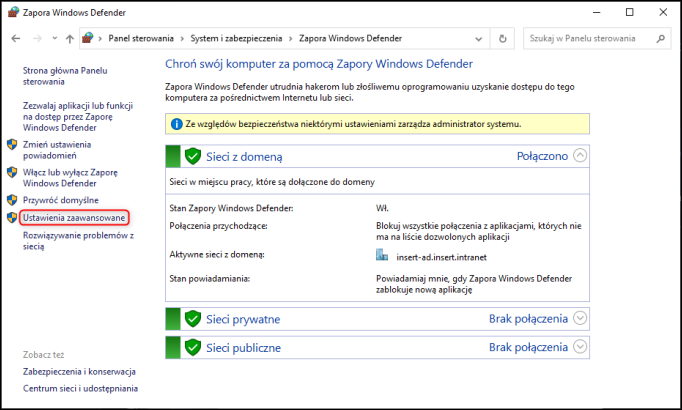The height and width of the screenshot is (410, 682).
Task: Click the shield icon next to 'Zmień ustawienia powiadomień'
Action: pyautogui.click(x=12, y=144)
